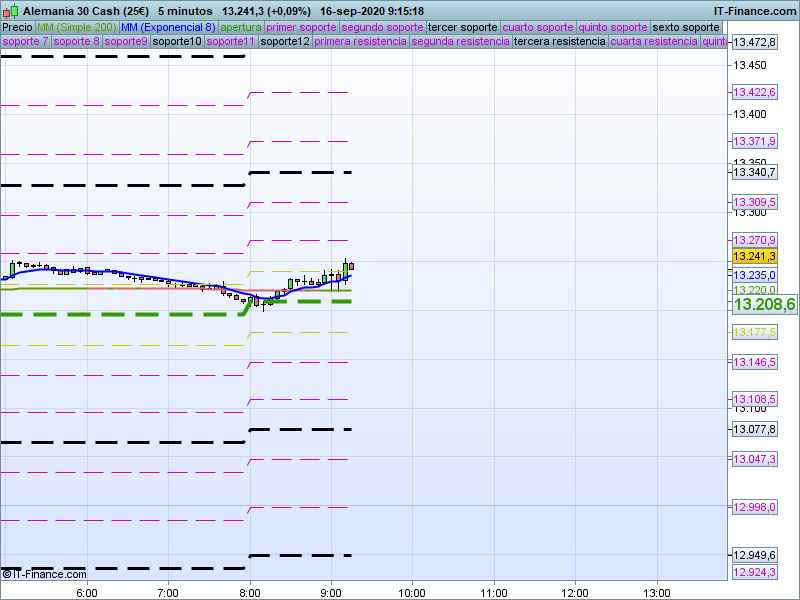
Task: Click the 13.472,8 price tag
Action: [x=754, y=42]
